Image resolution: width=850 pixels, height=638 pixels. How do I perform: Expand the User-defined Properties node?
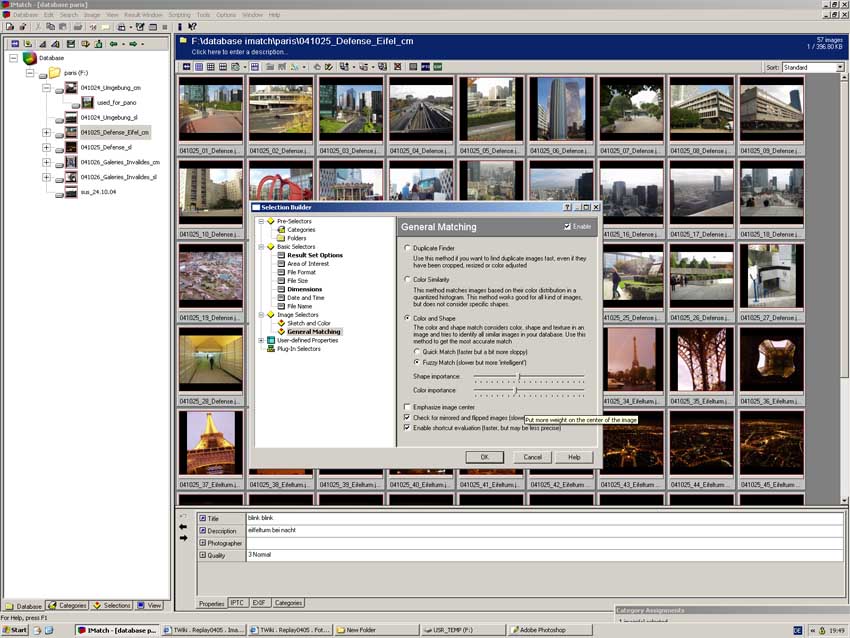[261, 340]
